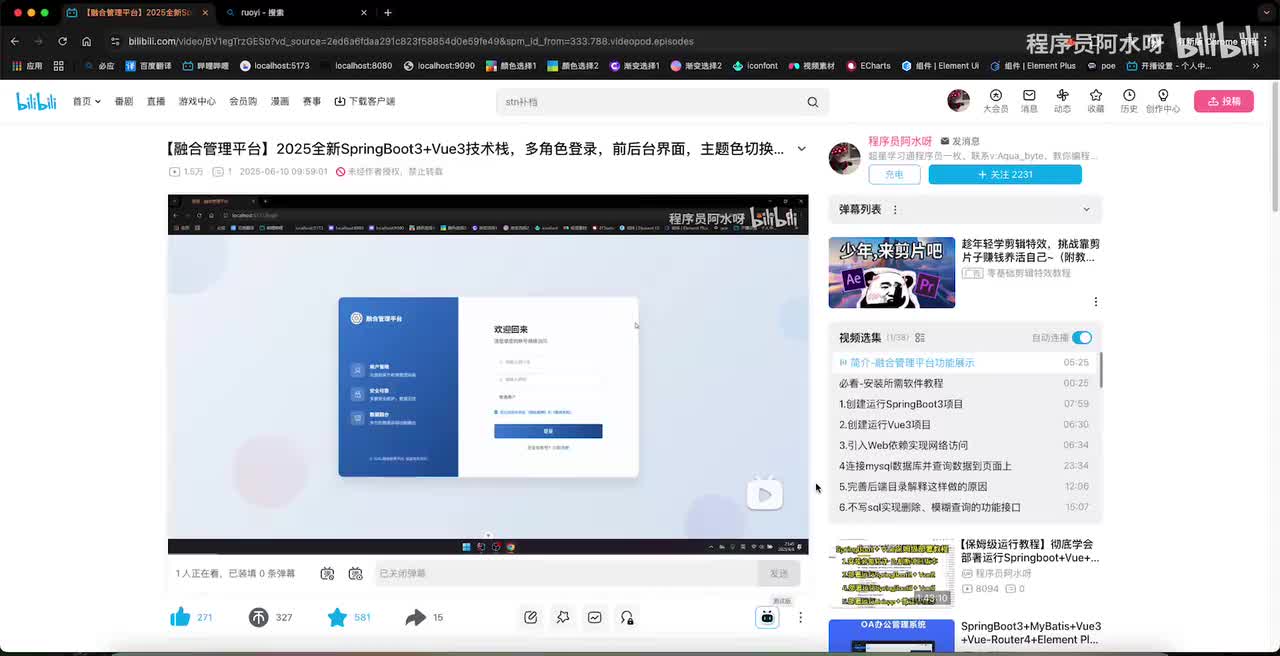Open the 少年,来剪片吧 ad thumbnail
1280x656 pixels.
[891, 272]
